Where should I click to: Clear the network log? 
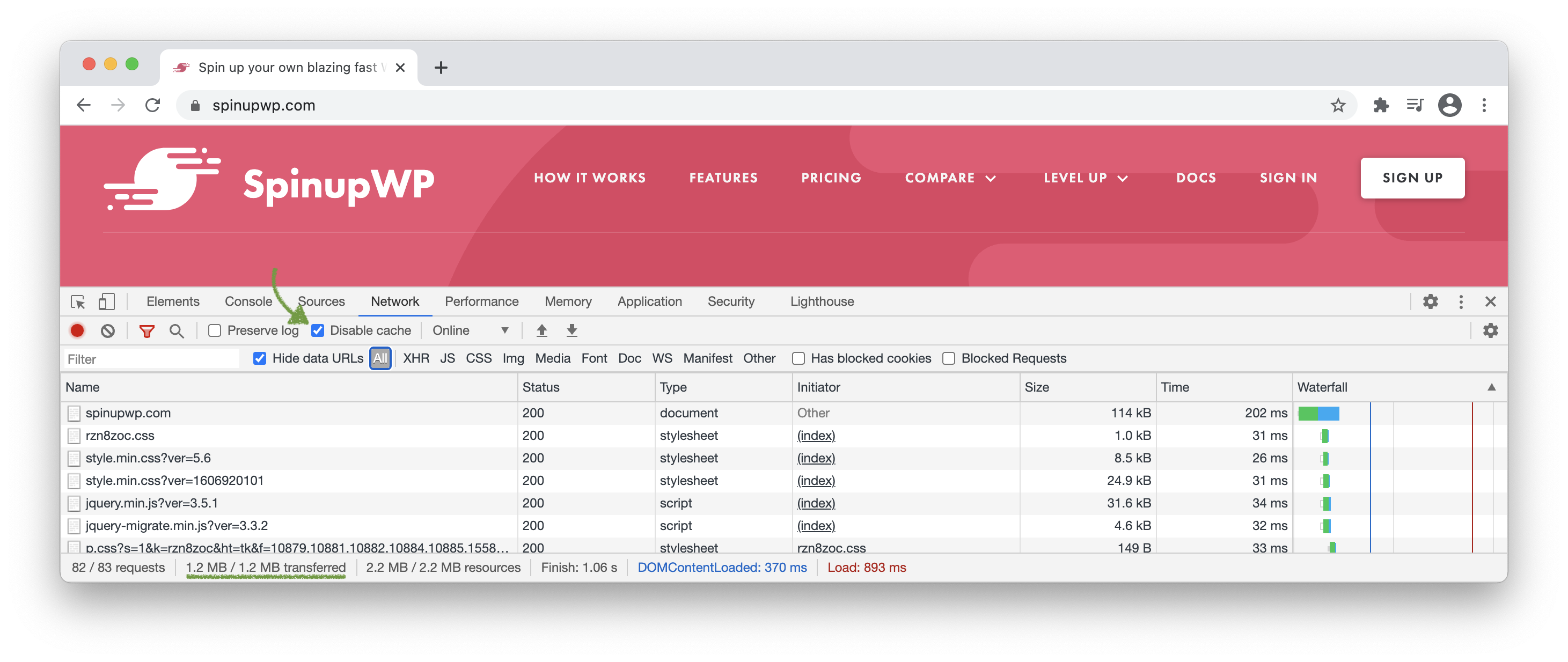[108, 330]
